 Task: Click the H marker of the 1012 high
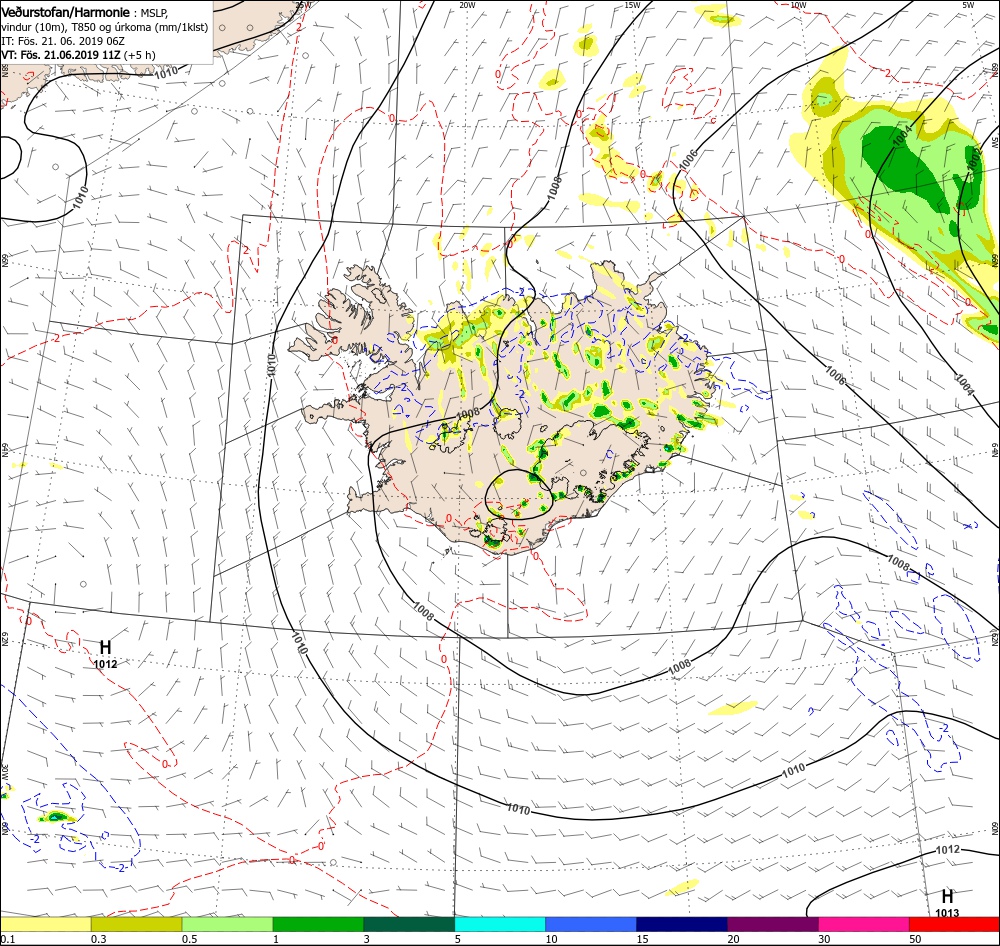pyautogui.click(x=105, y=647)
